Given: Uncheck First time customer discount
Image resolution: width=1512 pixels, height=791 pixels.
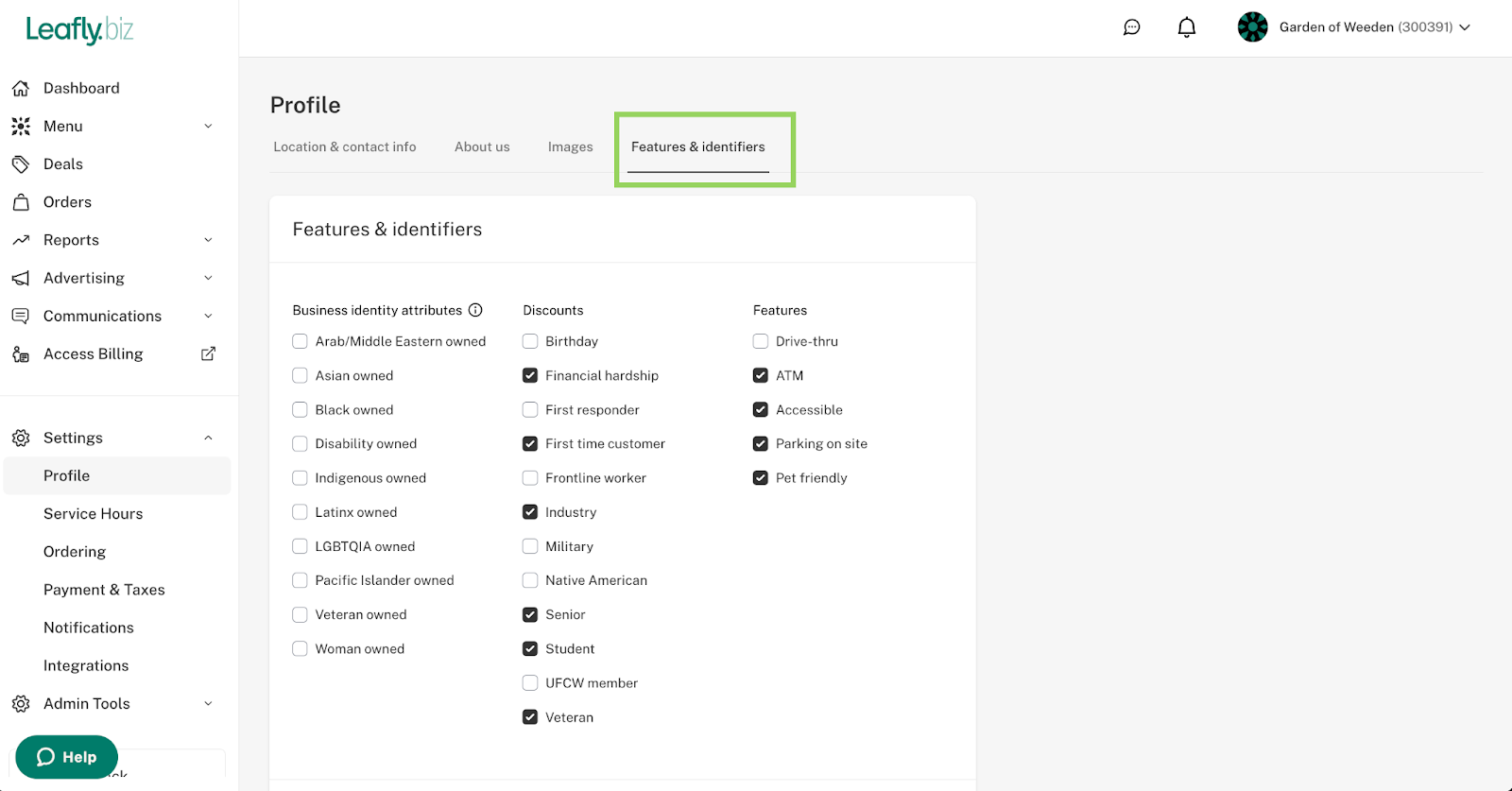Looking at the screenshot, I should pos(530,443).
